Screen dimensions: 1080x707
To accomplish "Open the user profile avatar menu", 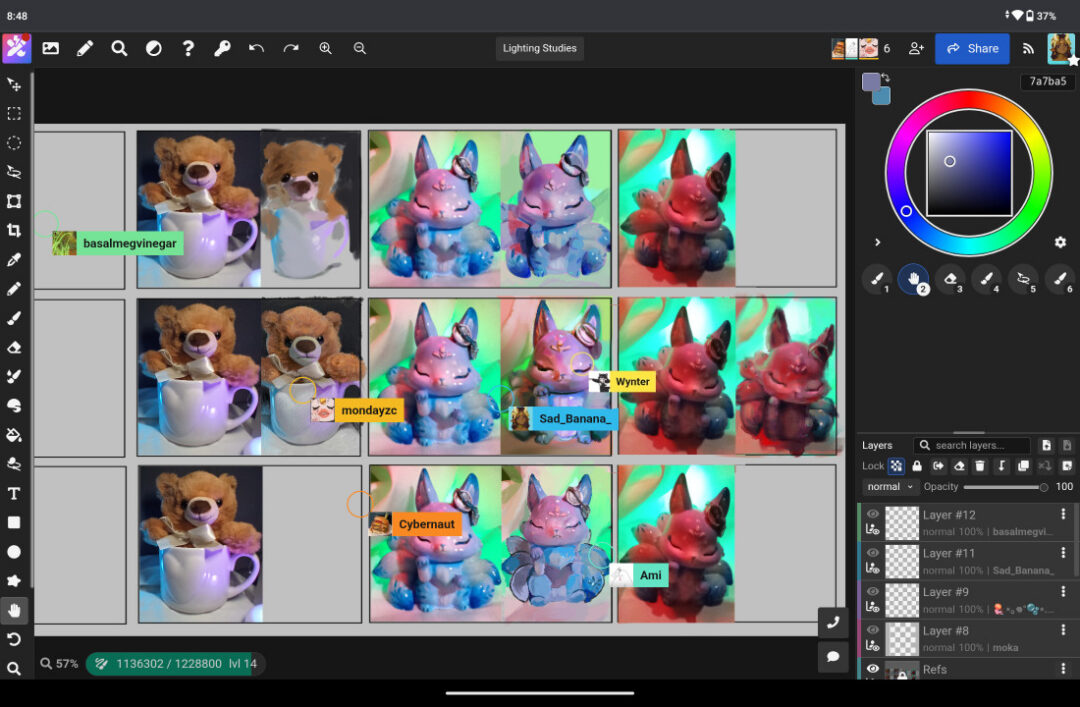I will coord(1061,48).
